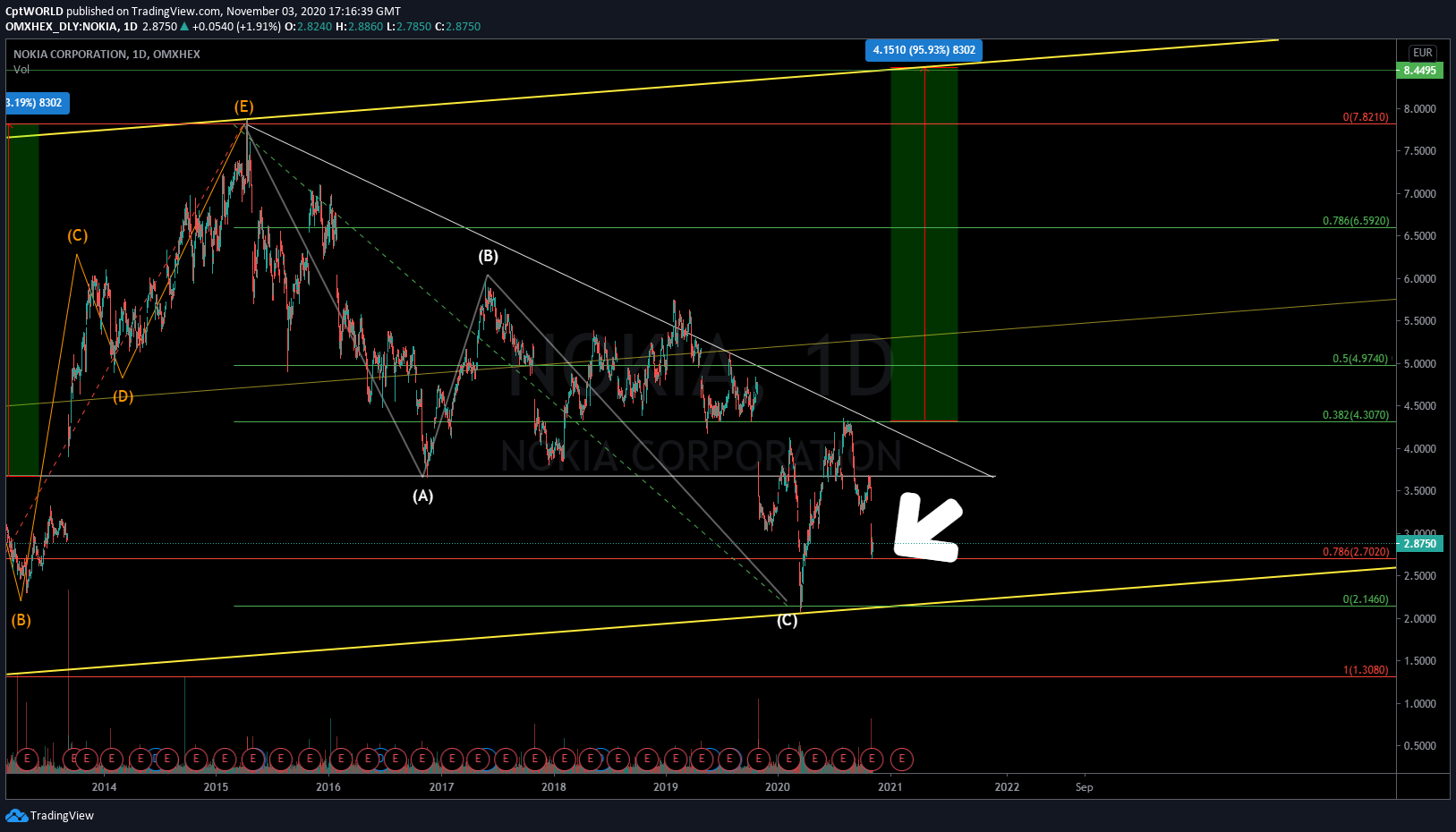Click the 6.0000 tick on the price axis

[x=1419, y=279]
